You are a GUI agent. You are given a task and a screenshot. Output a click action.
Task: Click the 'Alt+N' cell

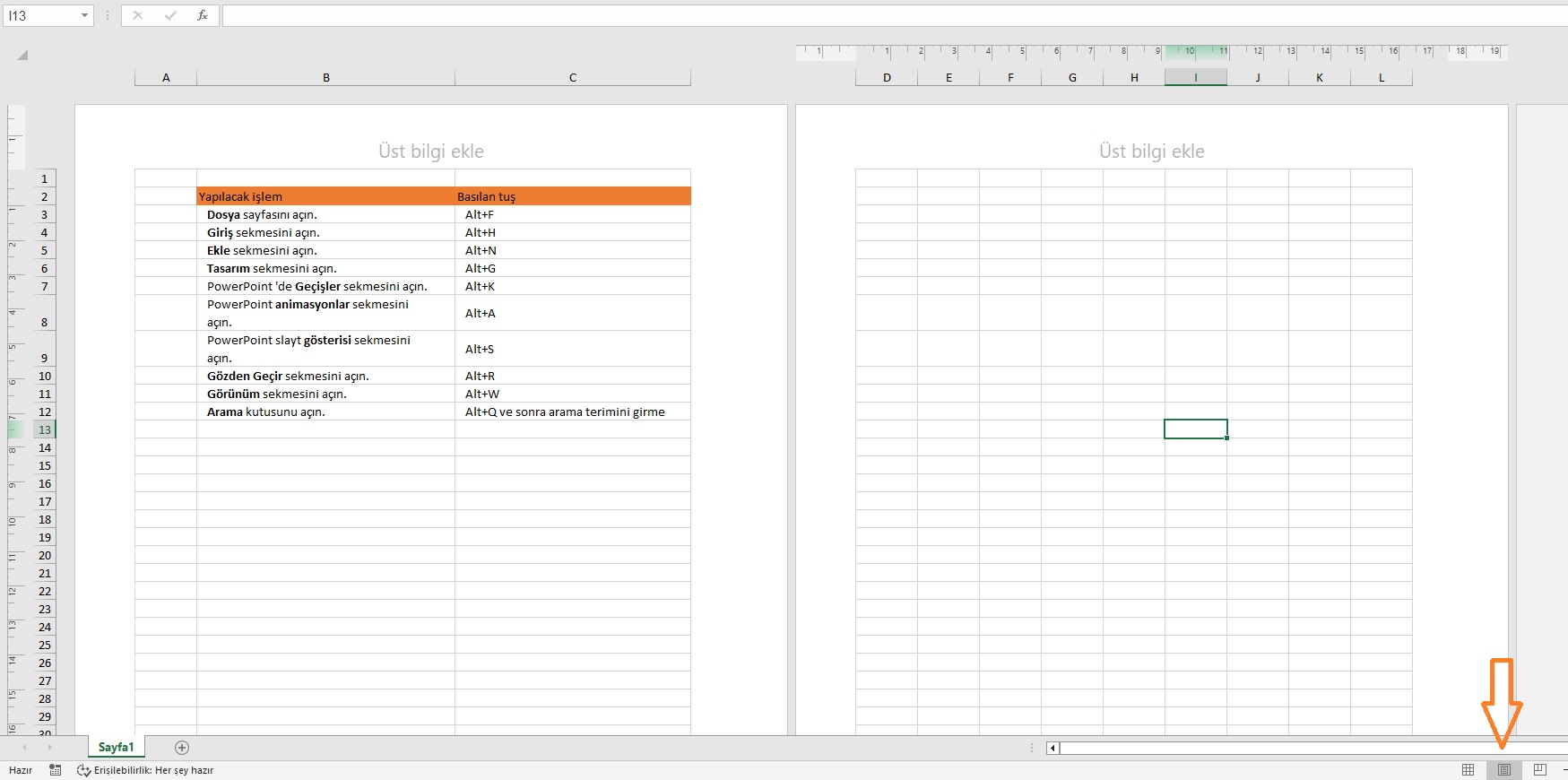tap(573, 250)
